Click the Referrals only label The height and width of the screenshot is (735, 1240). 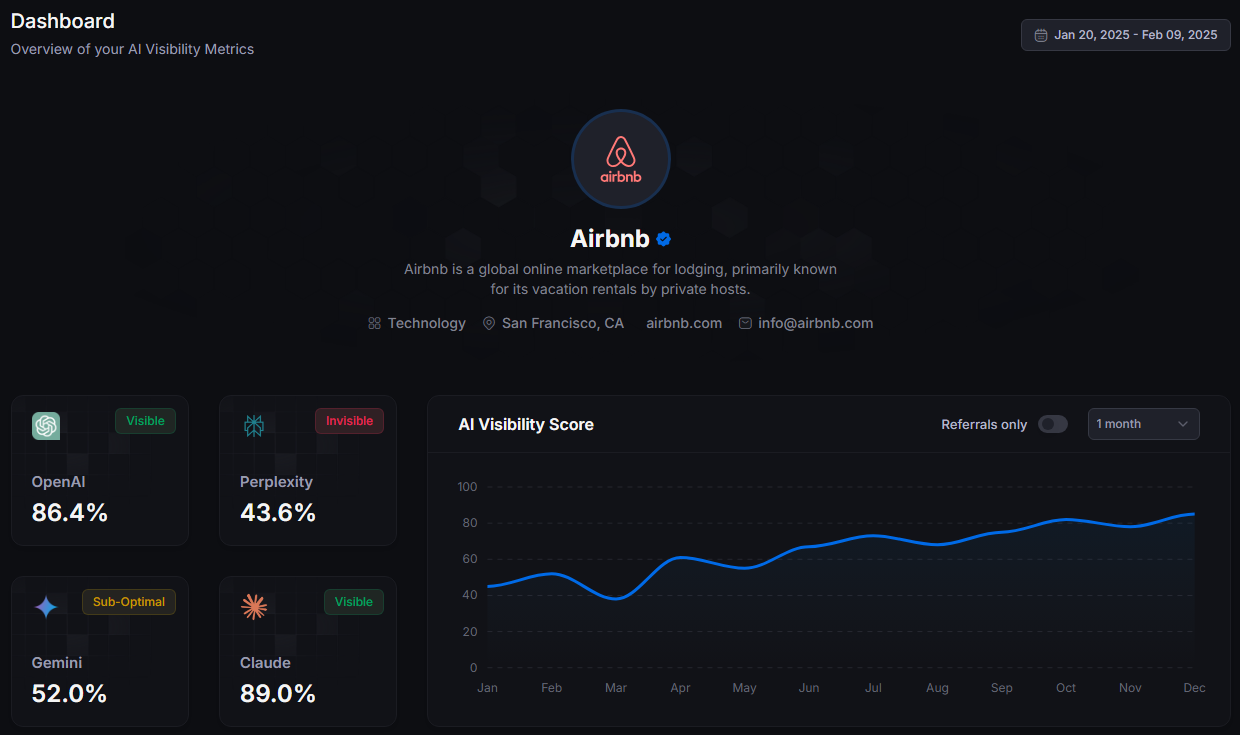[x=984, y=425]
